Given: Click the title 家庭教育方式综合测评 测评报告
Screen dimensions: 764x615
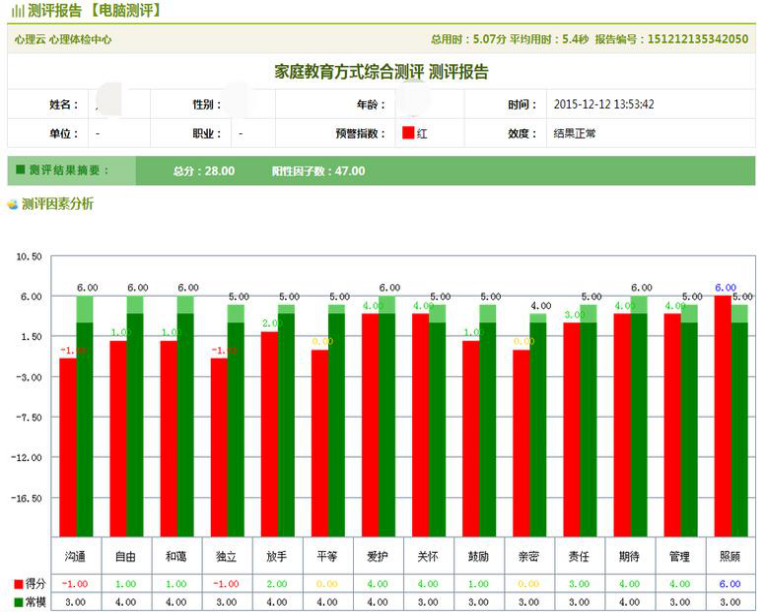Looking at the screenshot, I should [381, 72].
